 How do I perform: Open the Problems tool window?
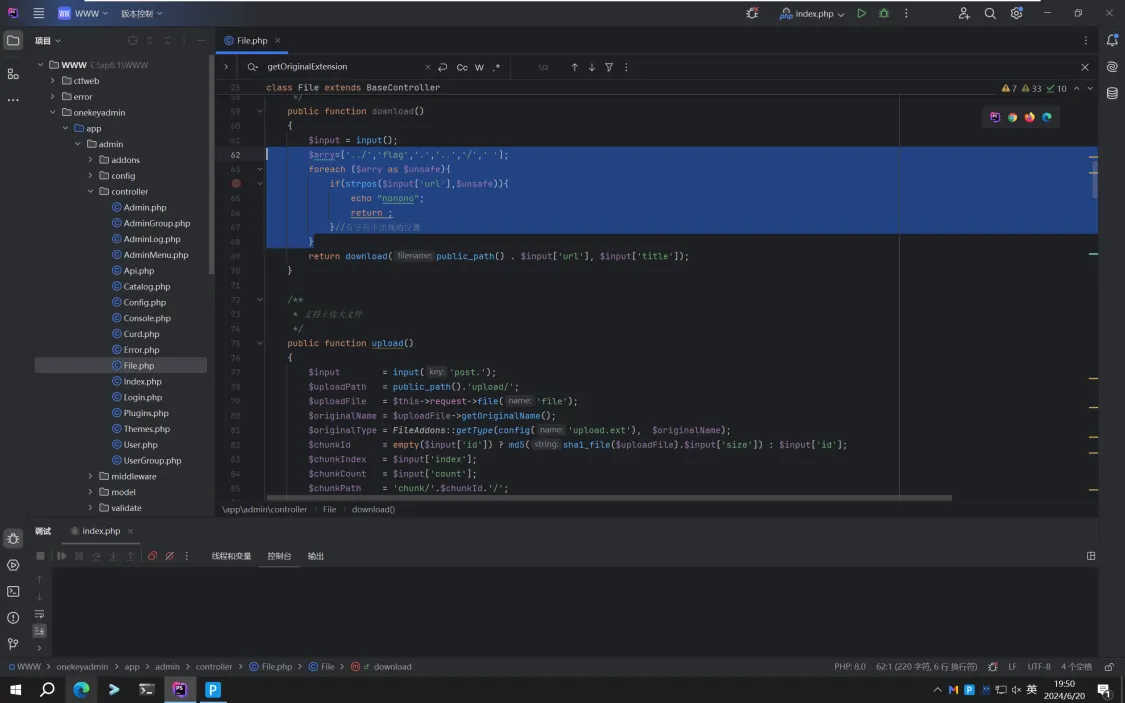pyautogui.click(x=13, y=618)
